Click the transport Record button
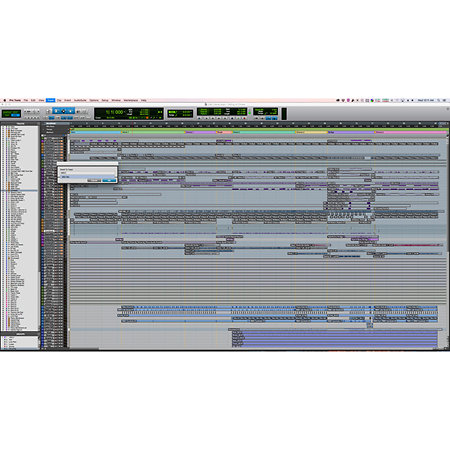Viewport: 450px width, 450px height. pyautogui.click(x=244, y=118)
